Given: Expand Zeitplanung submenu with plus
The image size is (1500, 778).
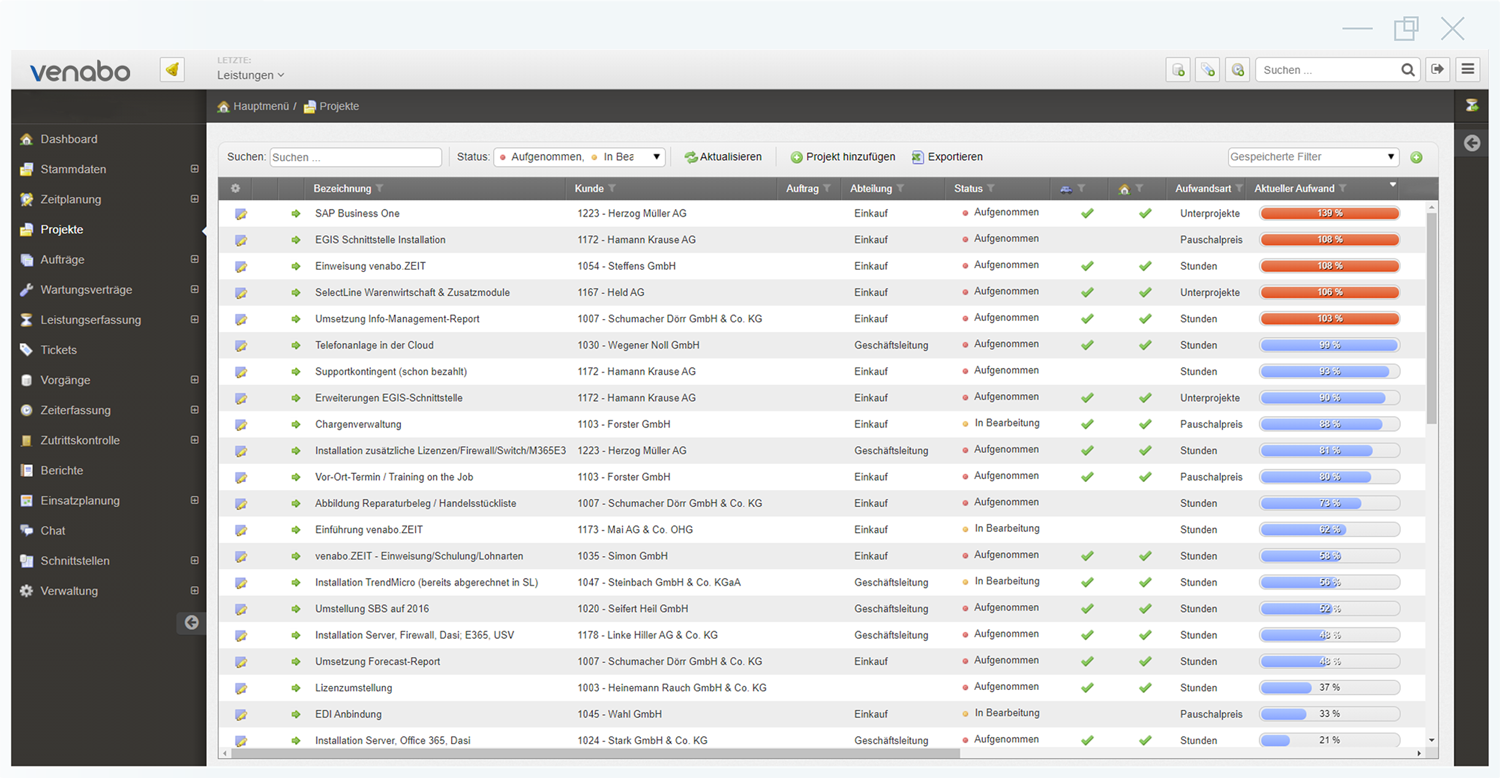Looking at the screenshot, I should click(x=195, y=199).
